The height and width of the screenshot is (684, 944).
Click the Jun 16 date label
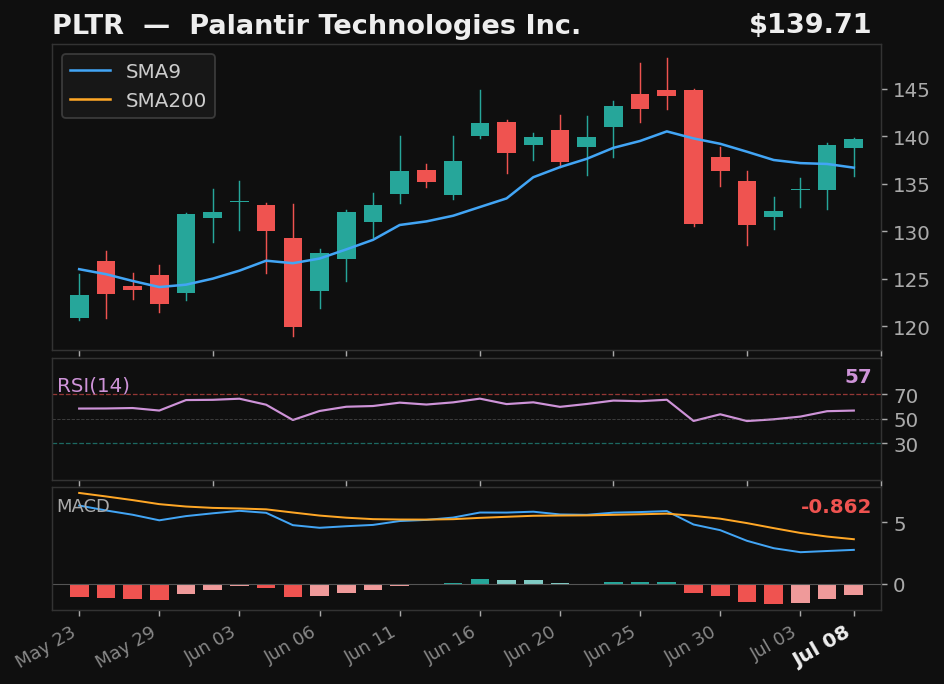(449, 645)
